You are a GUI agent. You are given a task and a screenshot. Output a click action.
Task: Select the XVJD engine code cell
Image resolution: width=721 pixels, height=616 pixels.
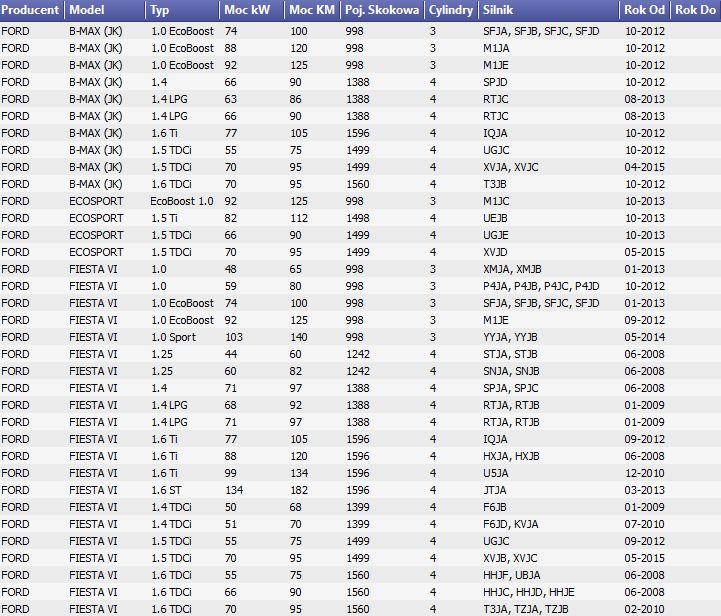tap(495, 252)
